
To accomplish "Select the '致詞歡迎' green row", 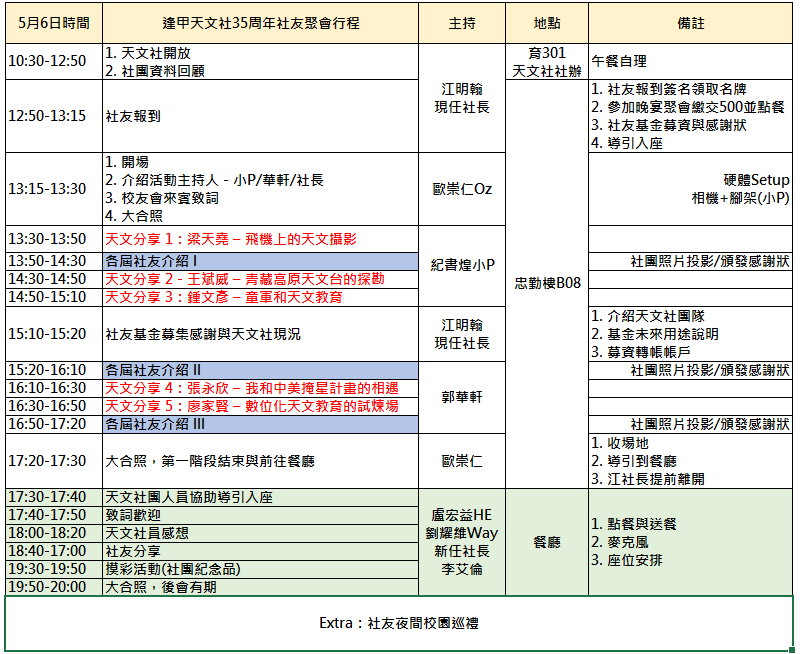I will 260,515.
